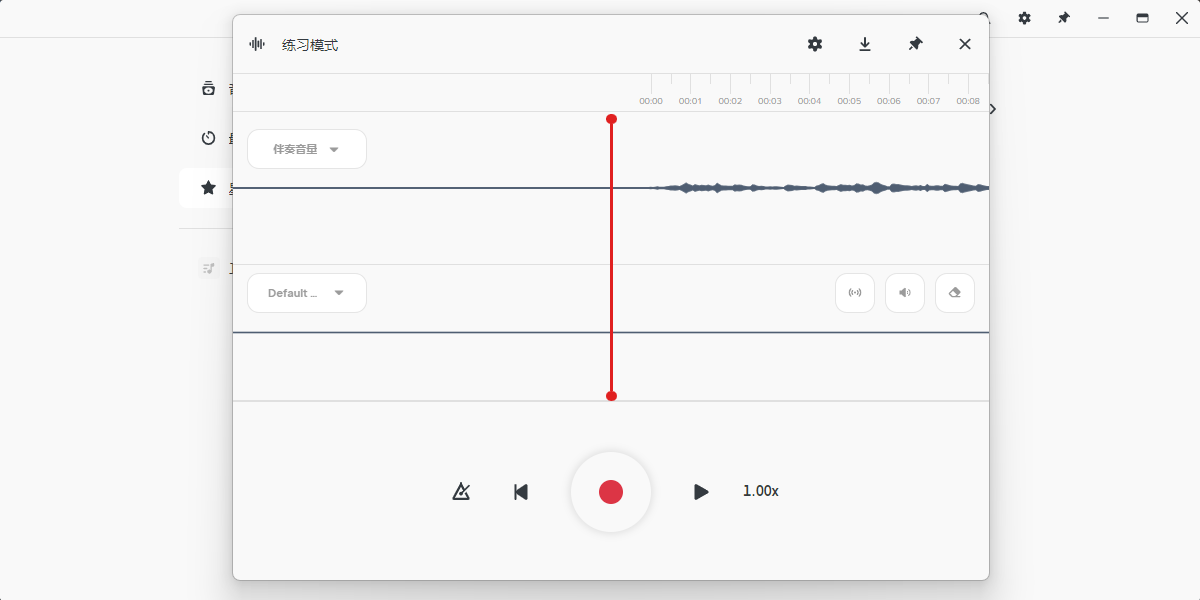Download the recording
The width and height of the screenshot is (1200, 600).
(x=865, y=44)
